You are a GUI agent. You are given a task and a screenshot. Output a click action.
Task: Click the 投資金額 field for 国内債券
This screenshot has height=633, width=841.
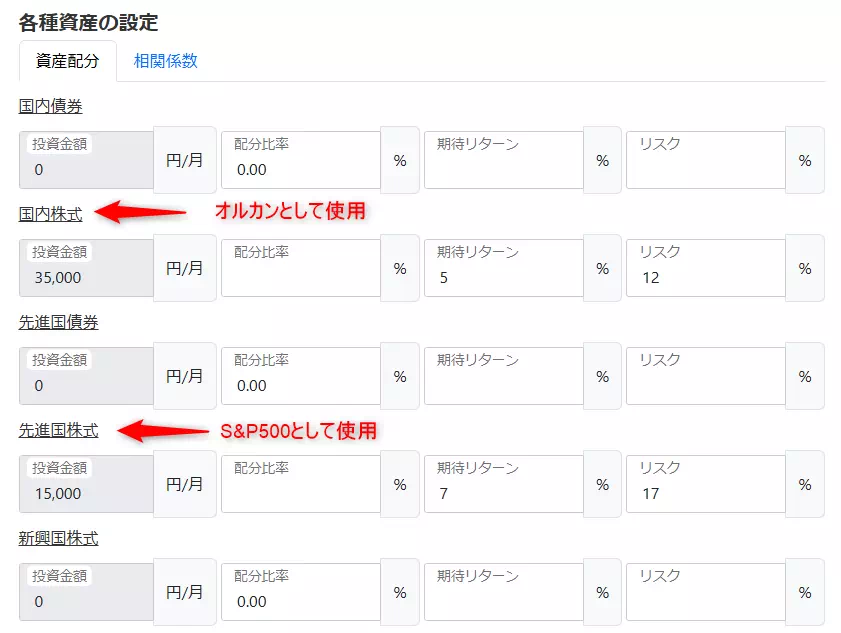point(85,159)
